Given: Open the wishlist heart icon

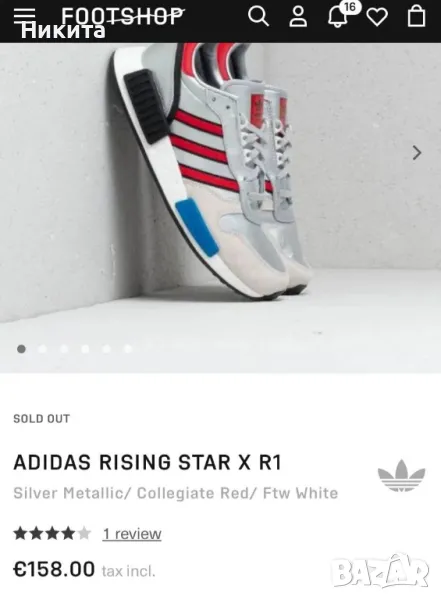Looking at the screenshot, I should click(x=377, y=17).
